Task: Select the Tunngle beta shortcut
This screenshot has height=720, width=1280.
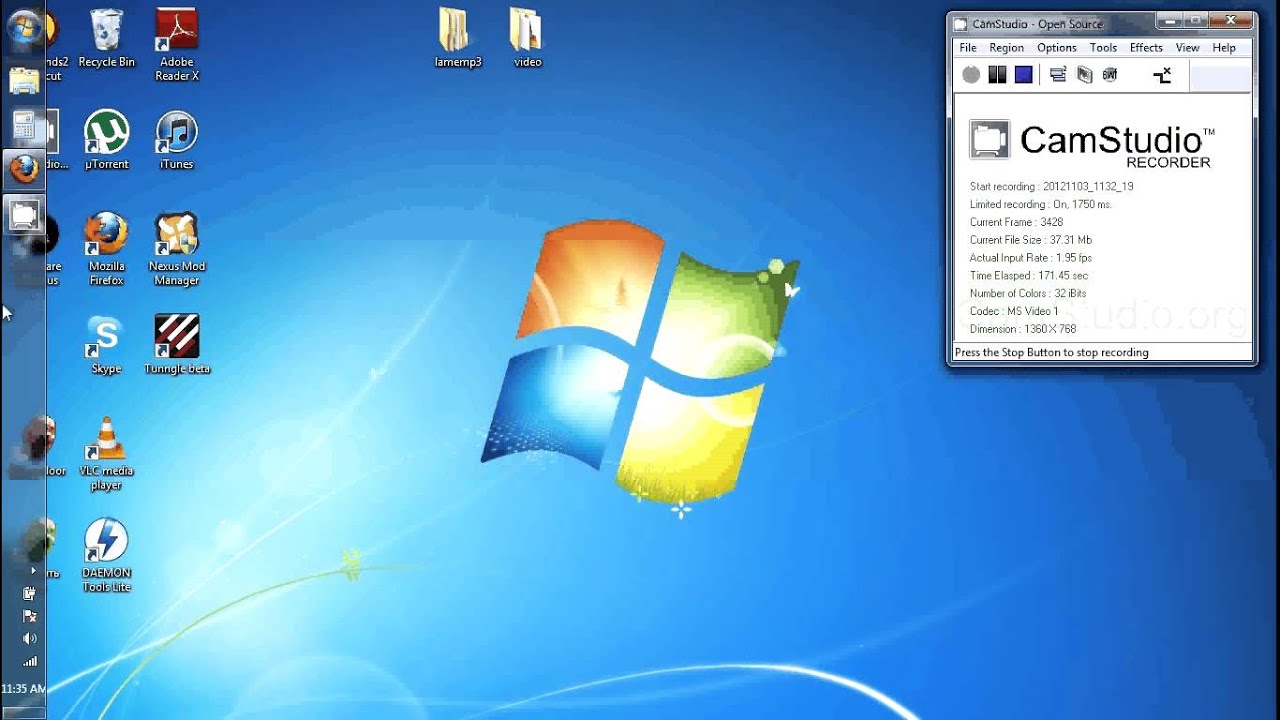Action: pos(177,345)
